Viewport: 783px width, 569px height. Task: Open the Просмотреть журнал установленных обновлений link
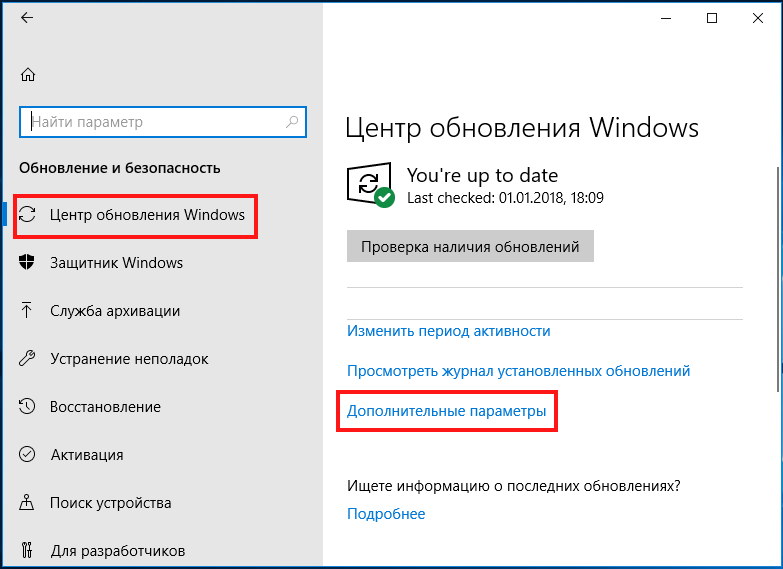pos(518,371)
